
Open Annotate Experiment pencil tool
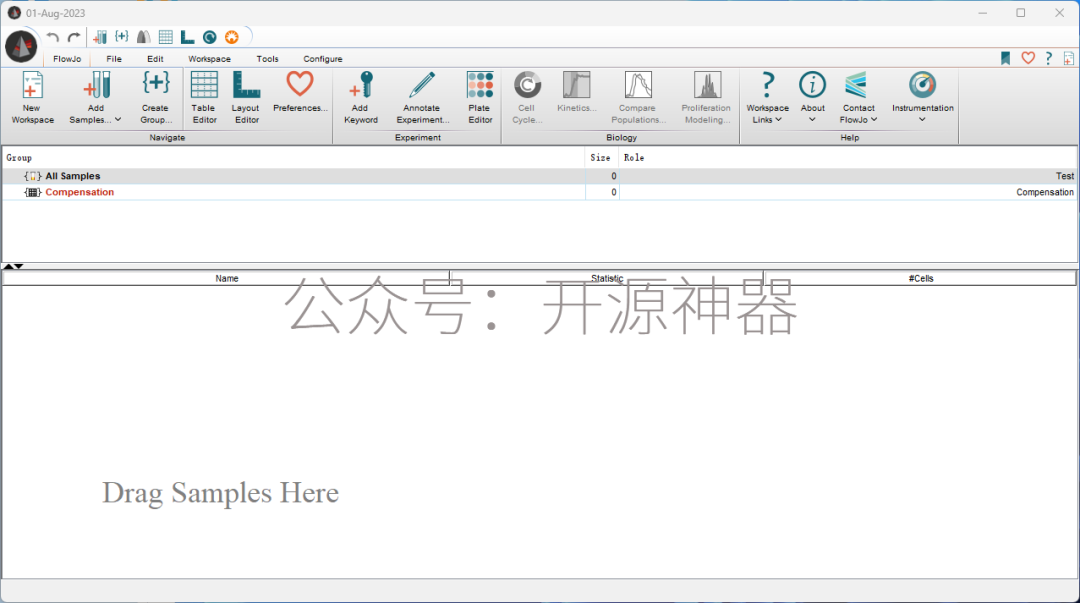422,98
